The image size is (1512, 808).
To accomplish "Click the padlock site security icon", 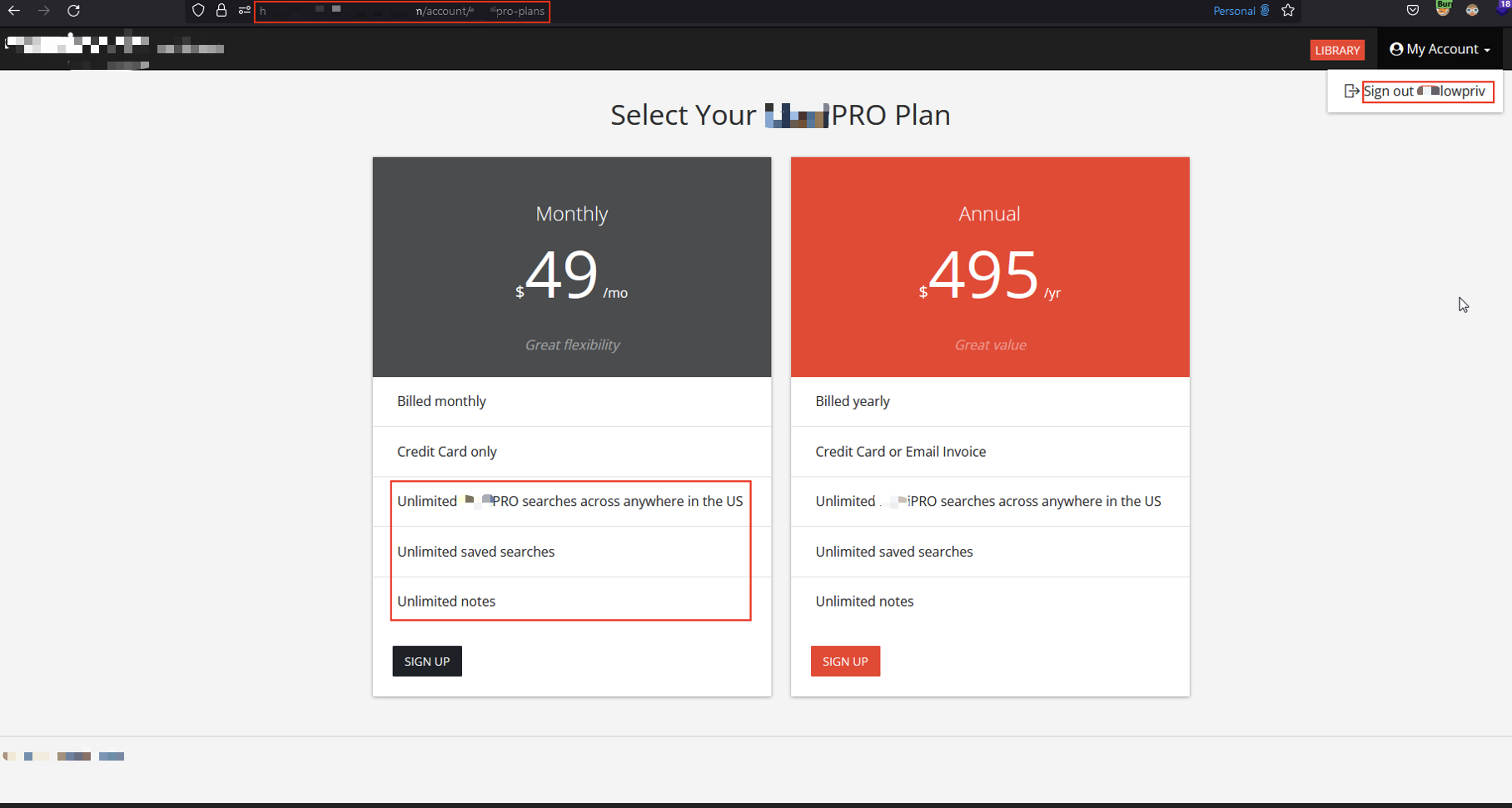I will click(x=221, y=11).
